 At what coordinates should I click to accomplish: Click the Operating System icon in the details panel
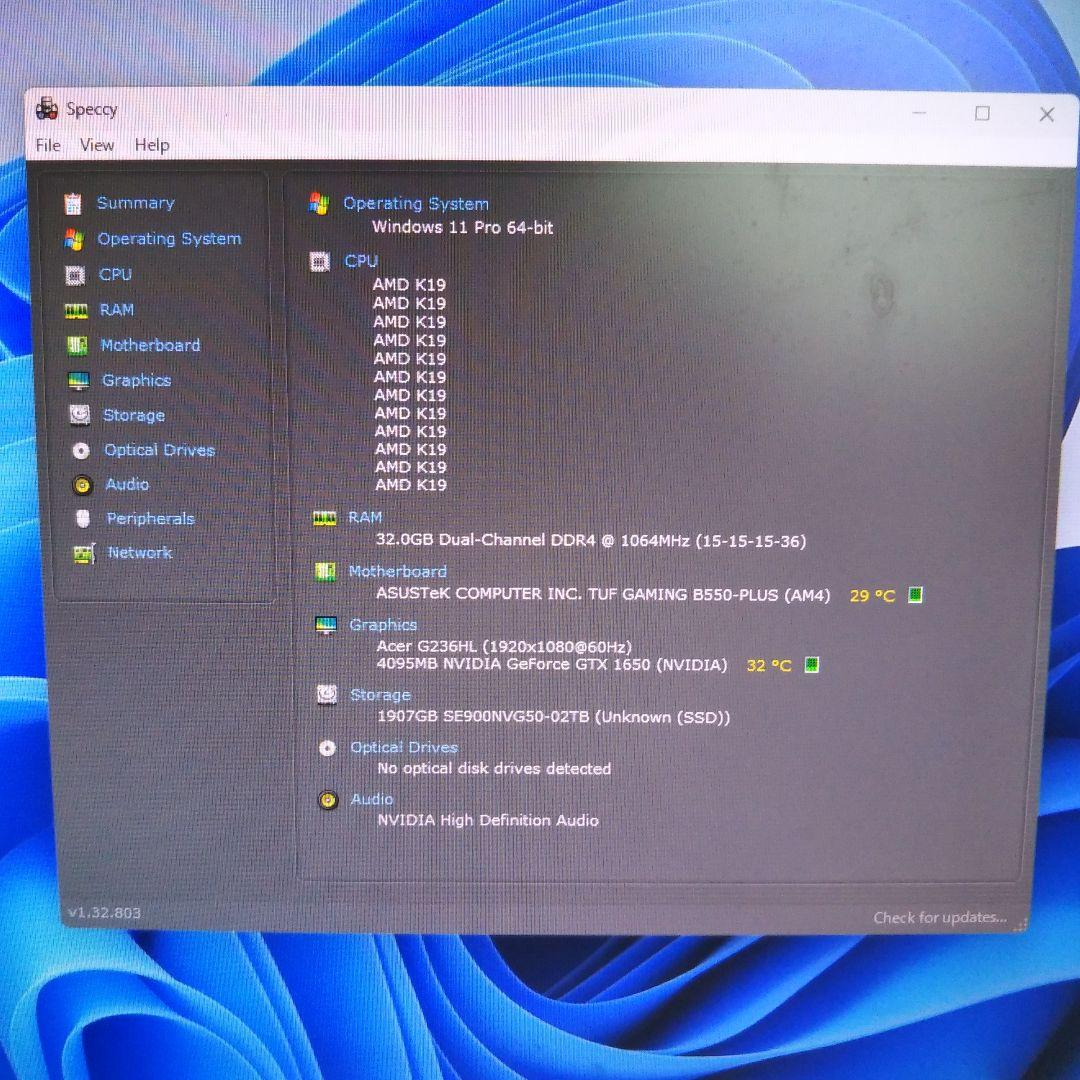[321, 202]
